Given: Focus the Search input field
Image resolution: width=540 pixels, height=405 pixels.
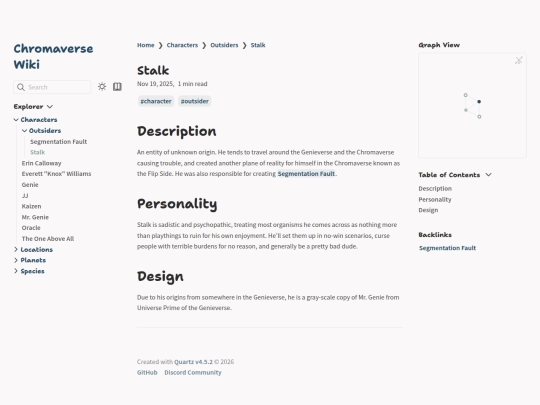Looking at the screenshot, I should (52, 87).
